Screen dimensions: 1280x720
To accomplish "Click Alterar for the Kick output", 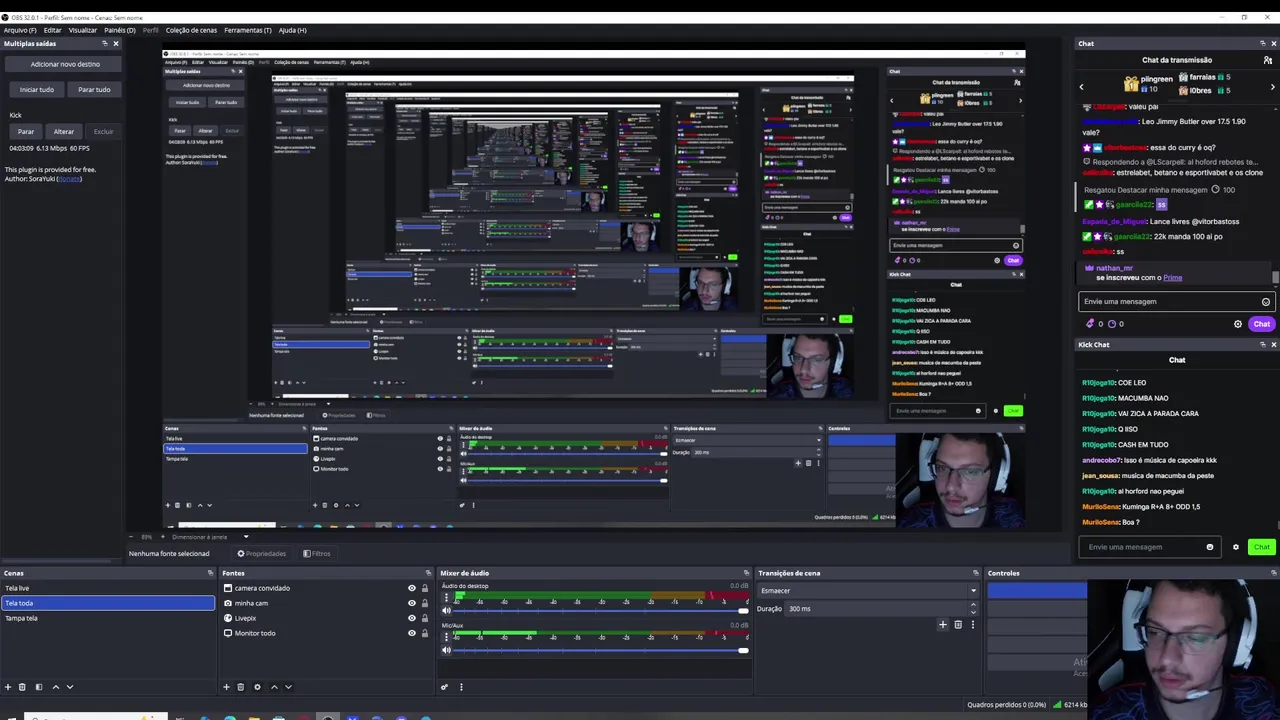I will [x=64, y=131].
